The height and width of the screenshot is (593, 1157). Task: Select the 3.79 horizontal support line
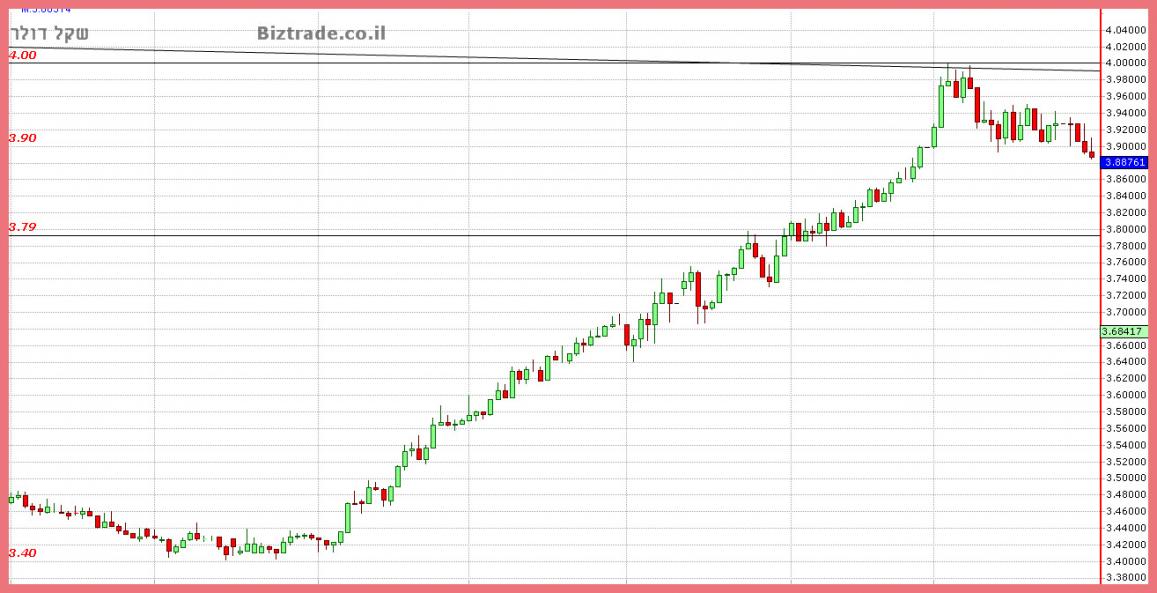pyautogui.click(x=500, y=236)
